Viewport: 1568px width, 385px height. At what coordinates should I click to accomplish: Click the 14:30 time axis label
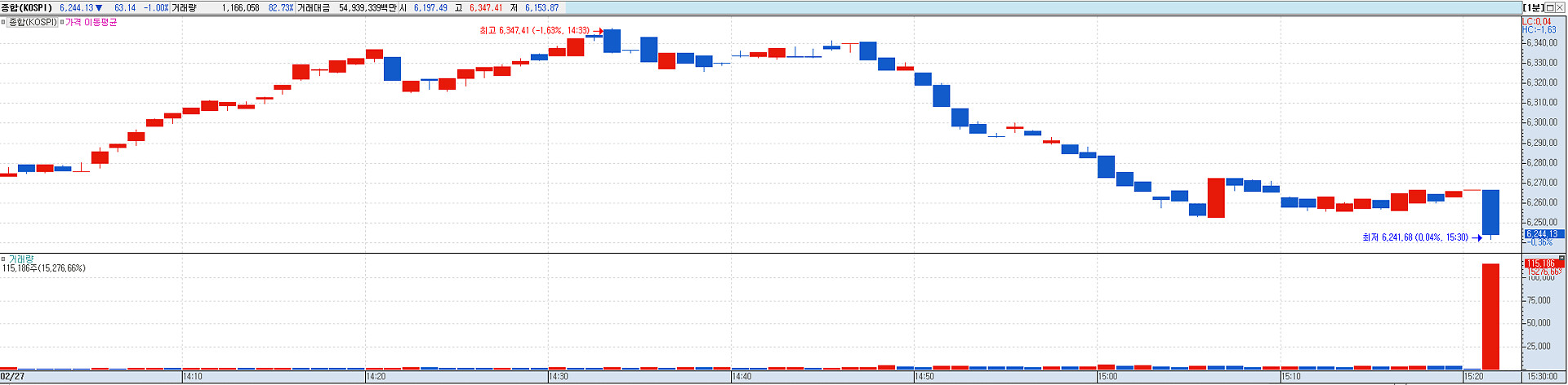pos(559,377)
